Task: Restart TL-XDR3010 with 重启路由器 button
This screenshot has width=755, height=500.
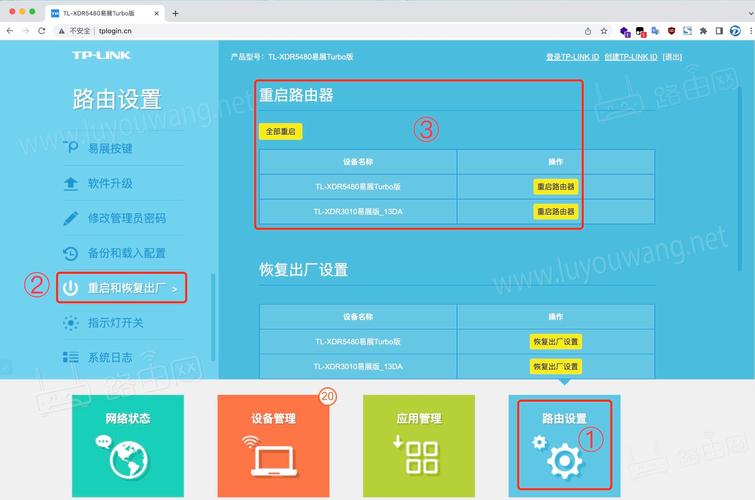Action: tap(556, 211)
